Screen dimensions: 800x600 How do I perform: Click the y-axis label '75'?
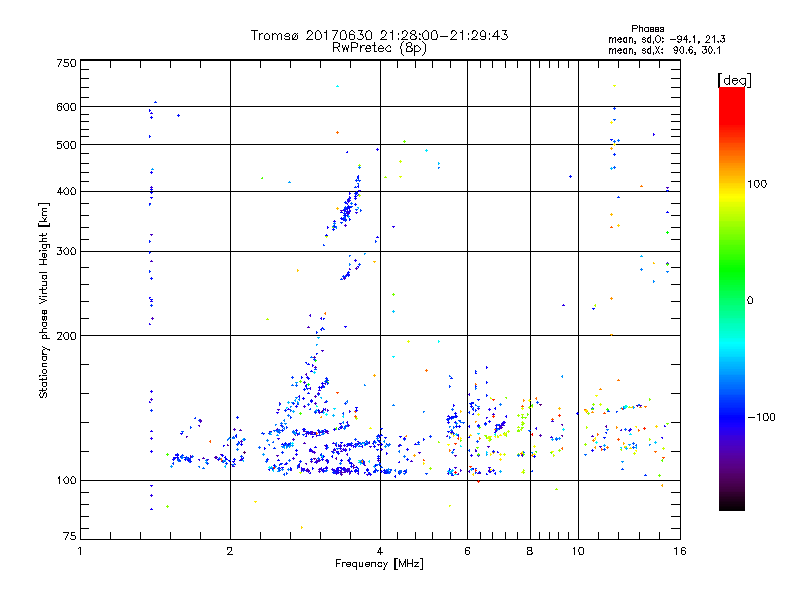tap(70, 536)
